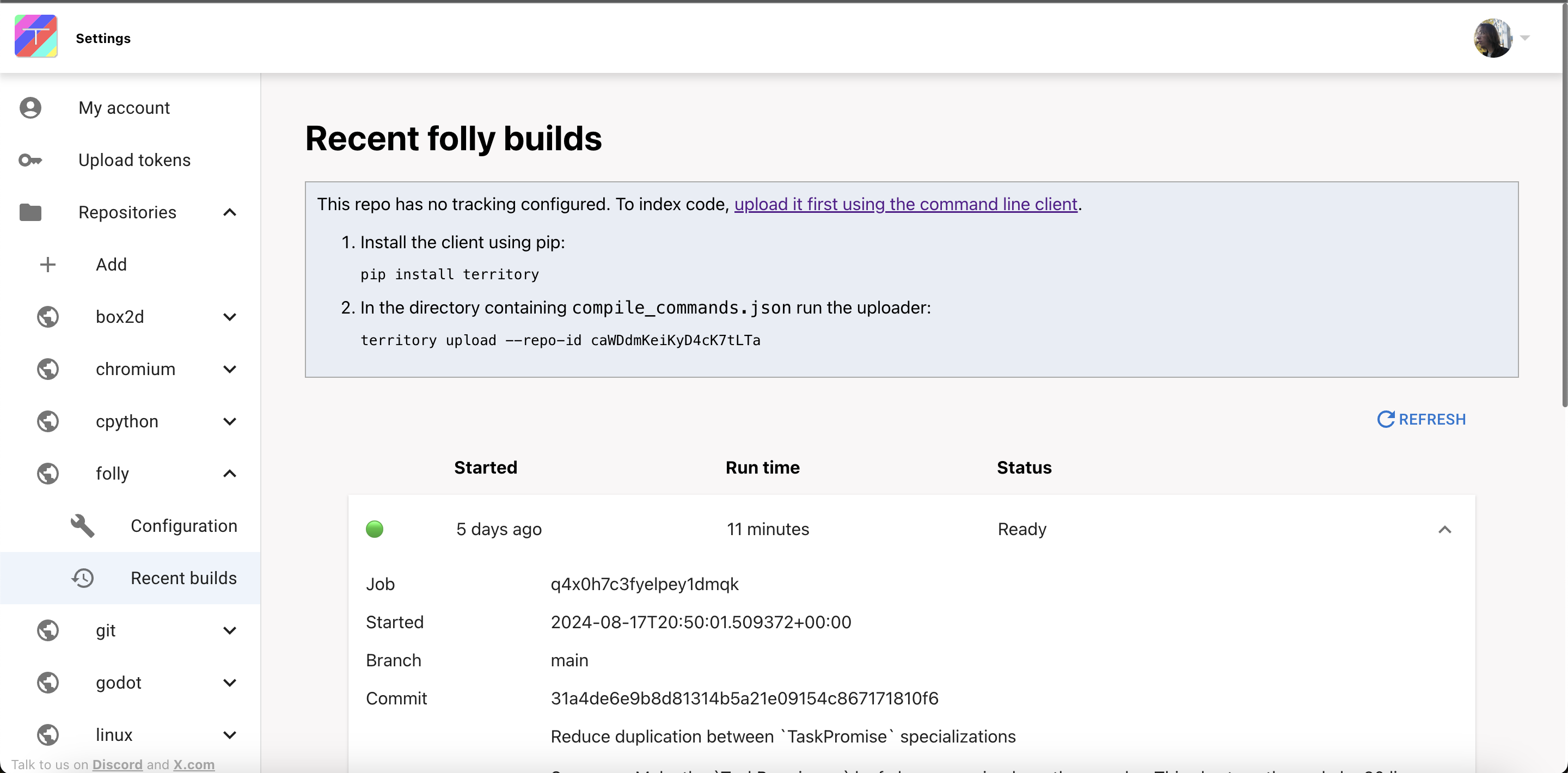Select the linux repository
Viewport: 1568px width, 773px height.
point(114,735)
